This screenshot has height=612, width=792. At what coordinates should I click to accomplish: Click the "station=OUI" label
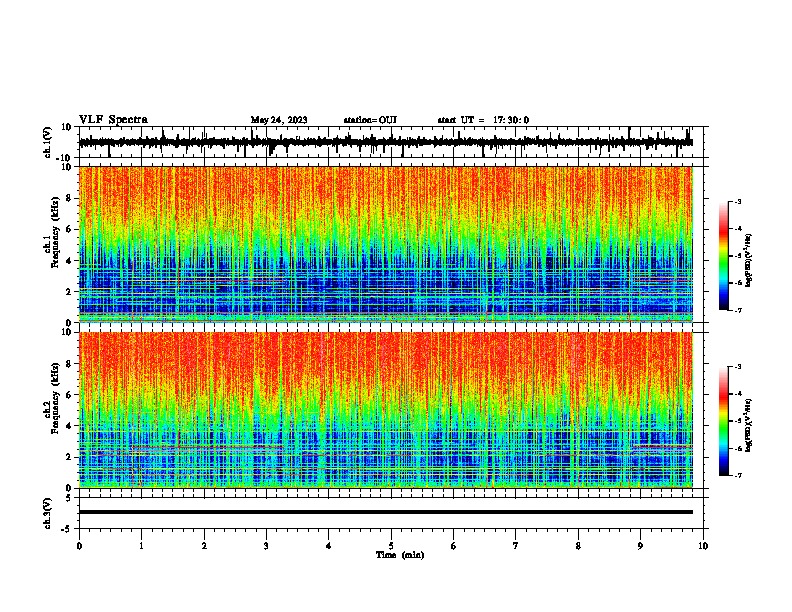point(370,120)
